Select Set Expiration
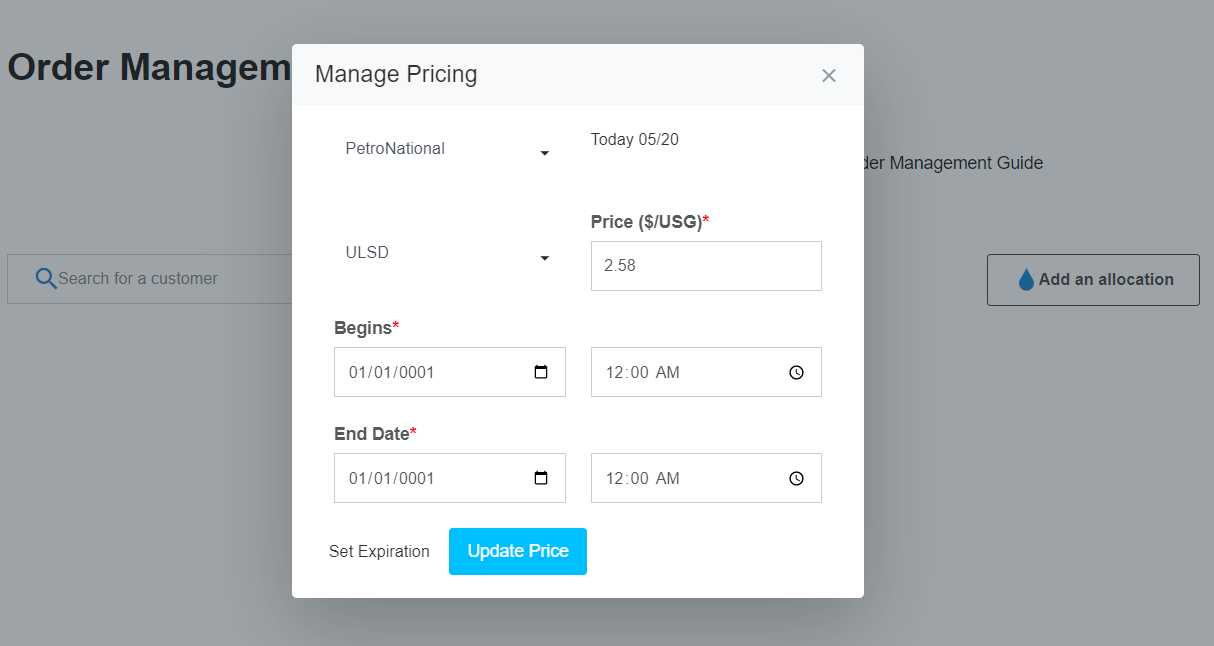This screenshot has width=1214, height=646. 380,551
